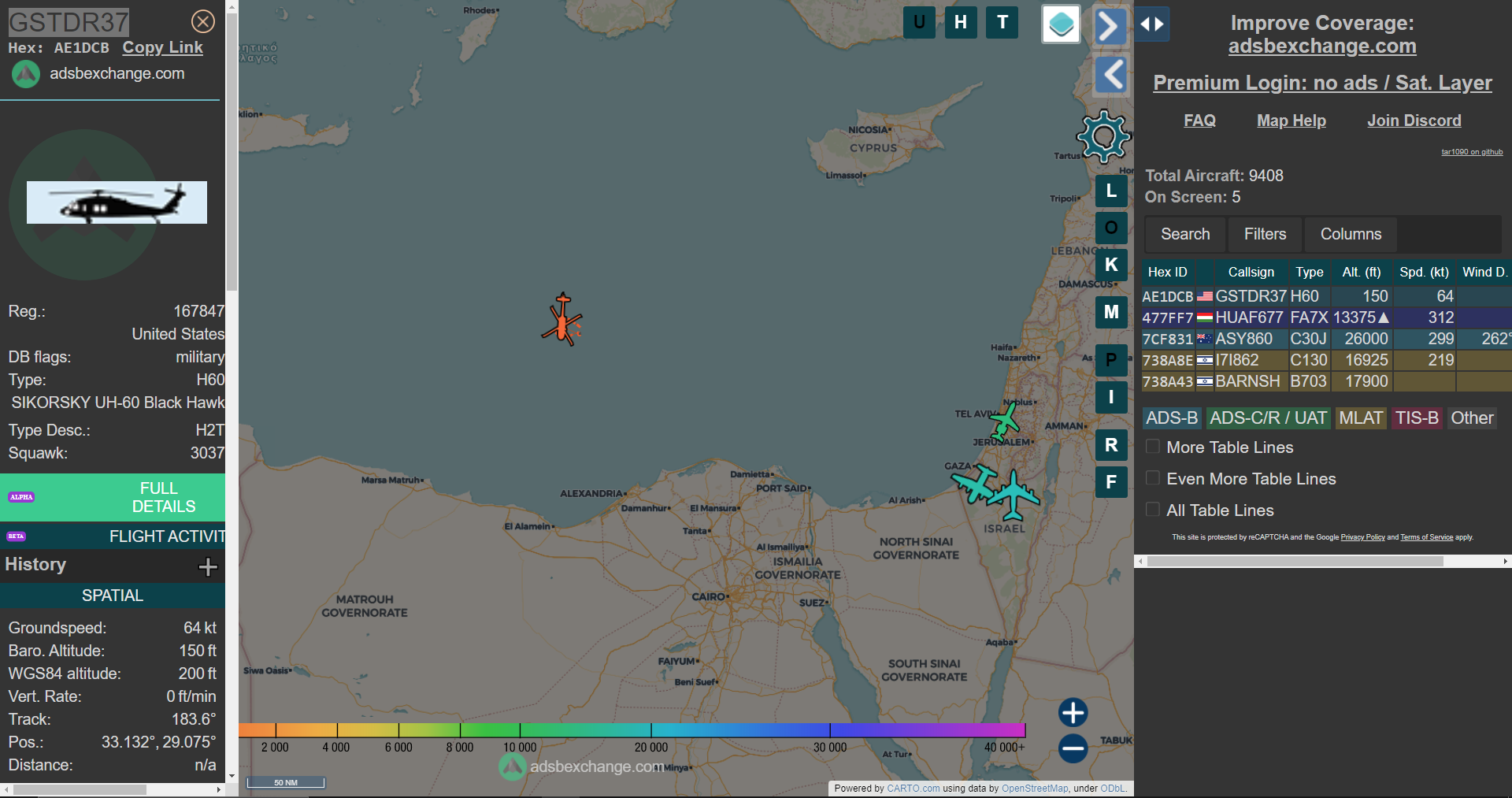Viewport: 1512px width, 798px height.
Task: Select the green aircraft near Tel Aviv
Action: click(1005, 421)
